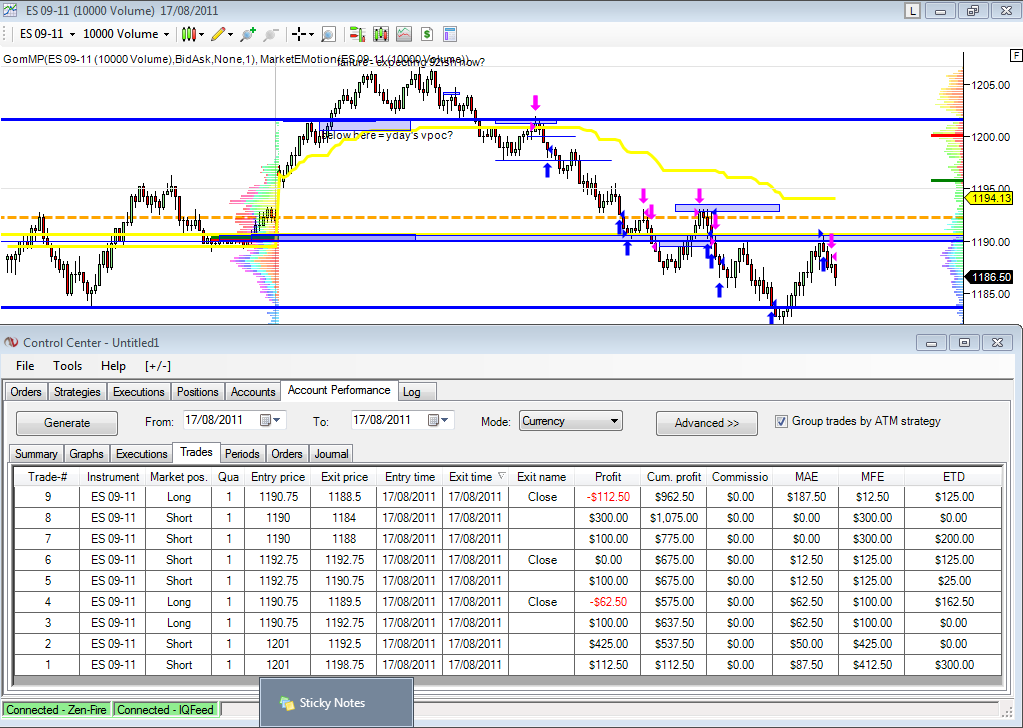This screenshot has width=1023, height=728.
Task: Click the Advanced >> button
Action: pyautogui.click(x=707, y=423)
